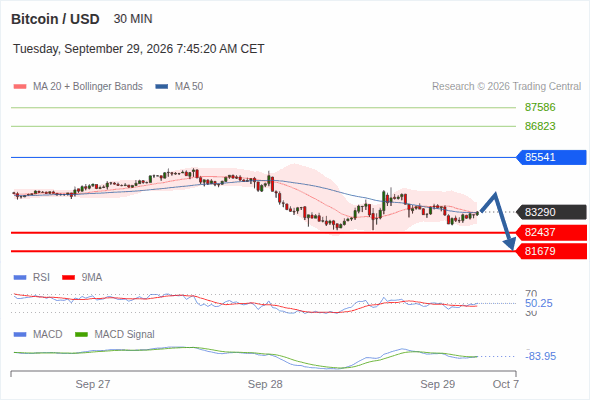Click the RSI legend label

[x=41, y=277]
